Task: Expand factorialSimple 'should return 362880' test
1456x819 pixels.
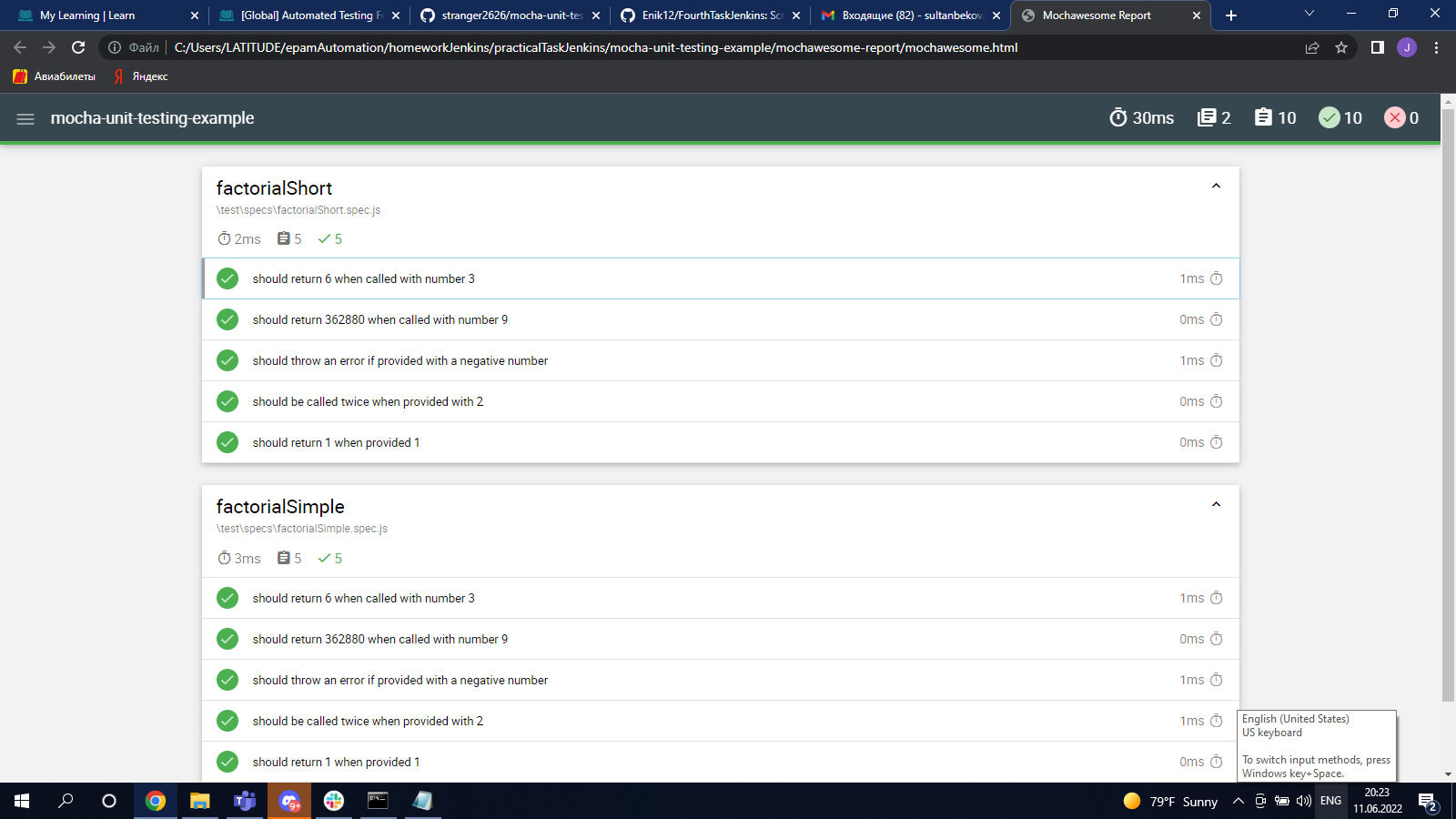Action: click(x=721, y=639)
